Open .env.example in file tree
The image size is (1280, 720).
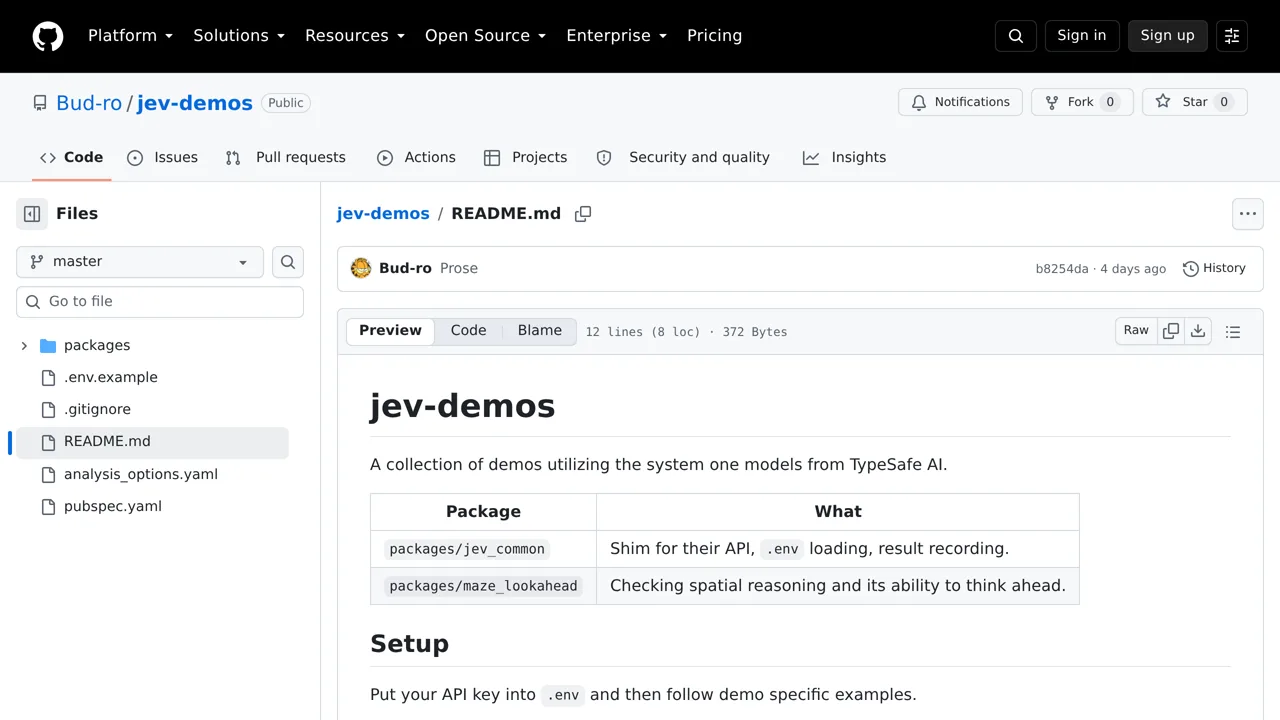111,378
